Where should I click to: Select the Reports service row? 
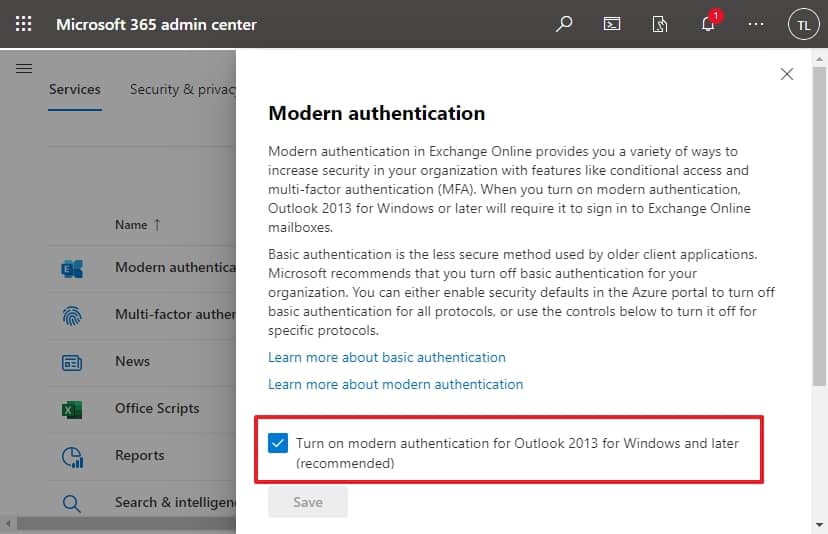[x=142, y=457]
